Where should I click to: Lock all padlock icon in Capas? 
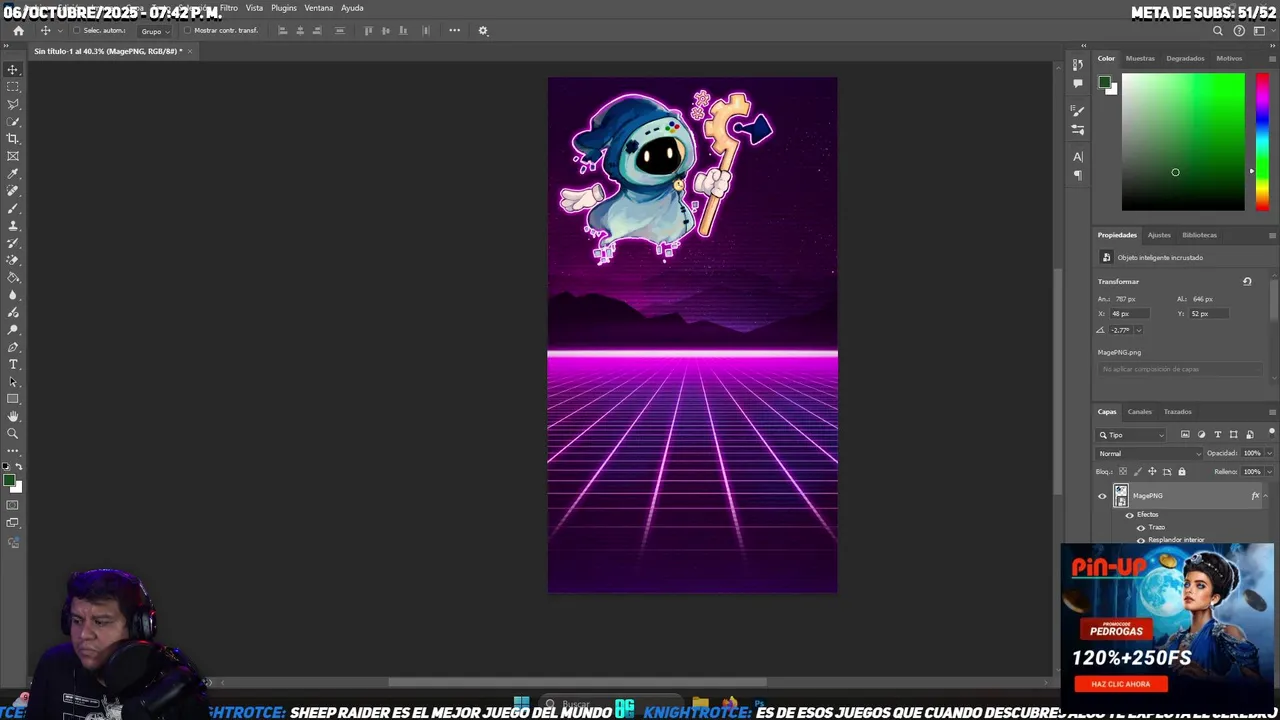click(x=1181, y=472)
